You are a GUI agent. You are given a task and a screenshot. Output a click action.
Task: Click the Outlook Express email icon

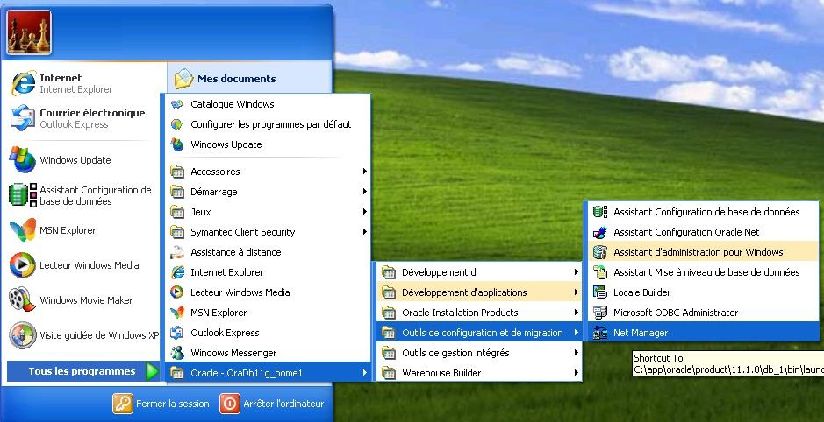pyautogui.click(x=23, y=118)
